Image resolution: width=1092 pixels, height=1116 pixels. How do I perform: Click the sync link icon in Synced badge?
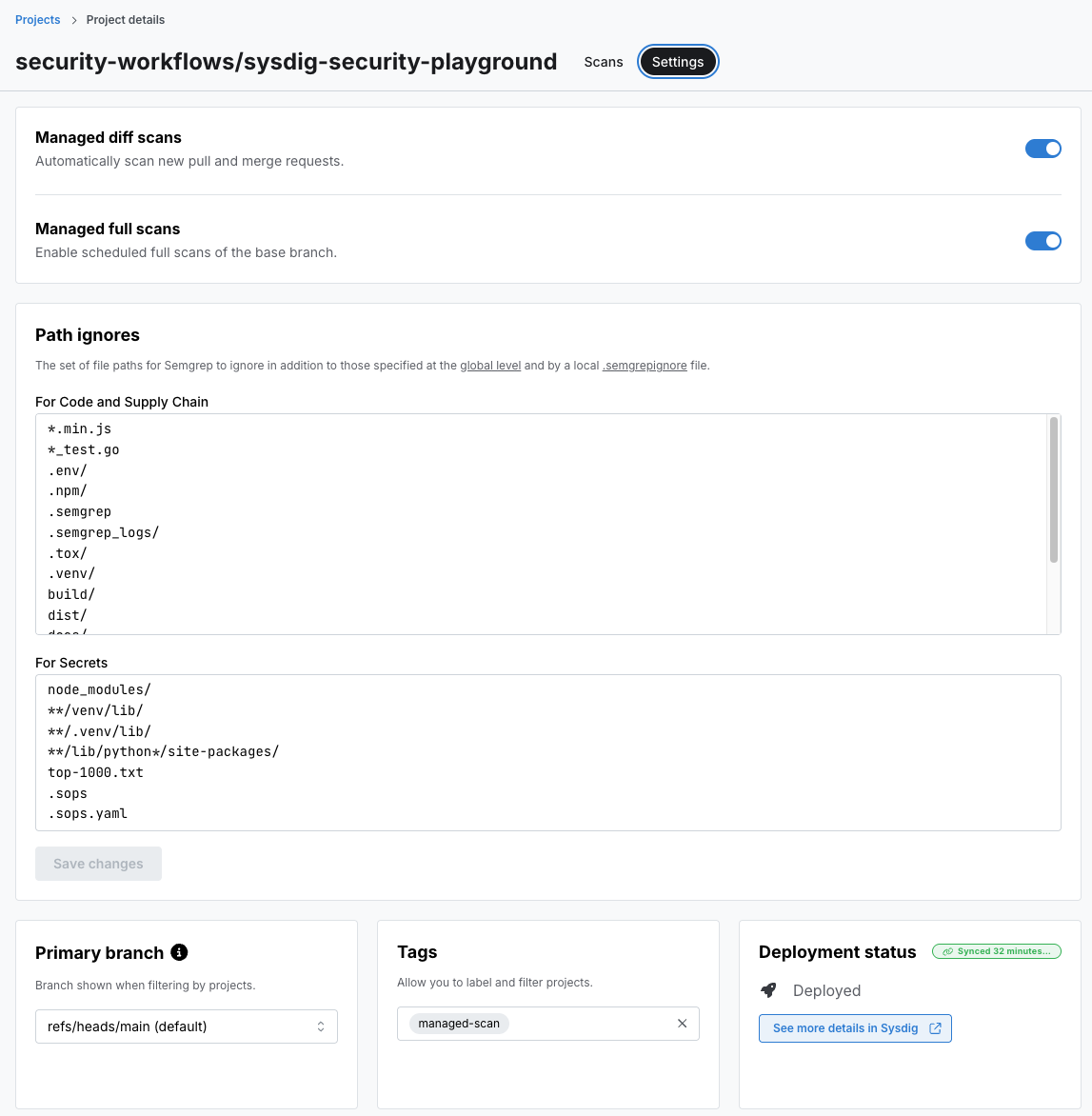tap(946, 951)
